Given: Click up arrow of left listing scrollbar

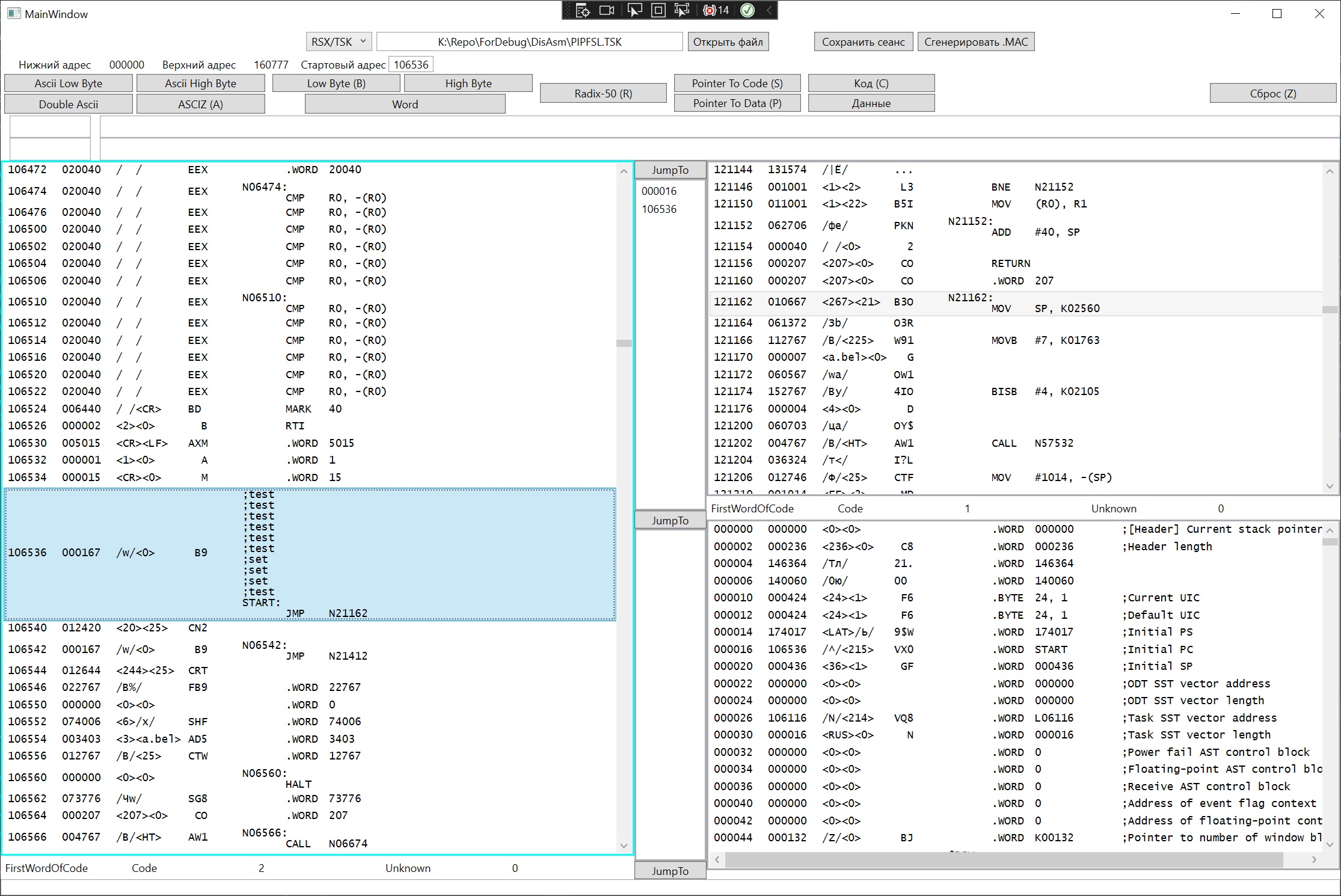Looking at the screenshot, I should pyautogui.click(x=624, y=171).
